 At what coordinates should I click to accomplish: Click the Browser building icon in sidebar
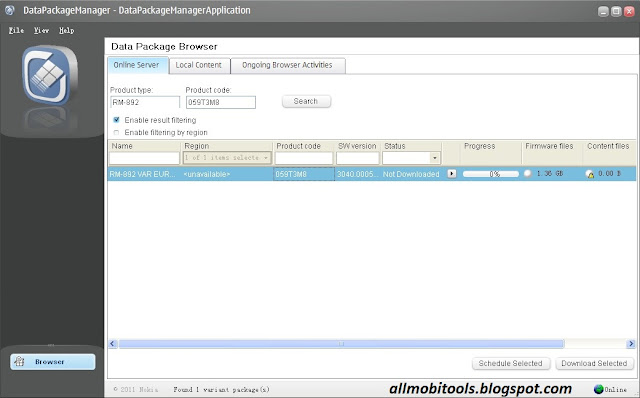point(19,361)
